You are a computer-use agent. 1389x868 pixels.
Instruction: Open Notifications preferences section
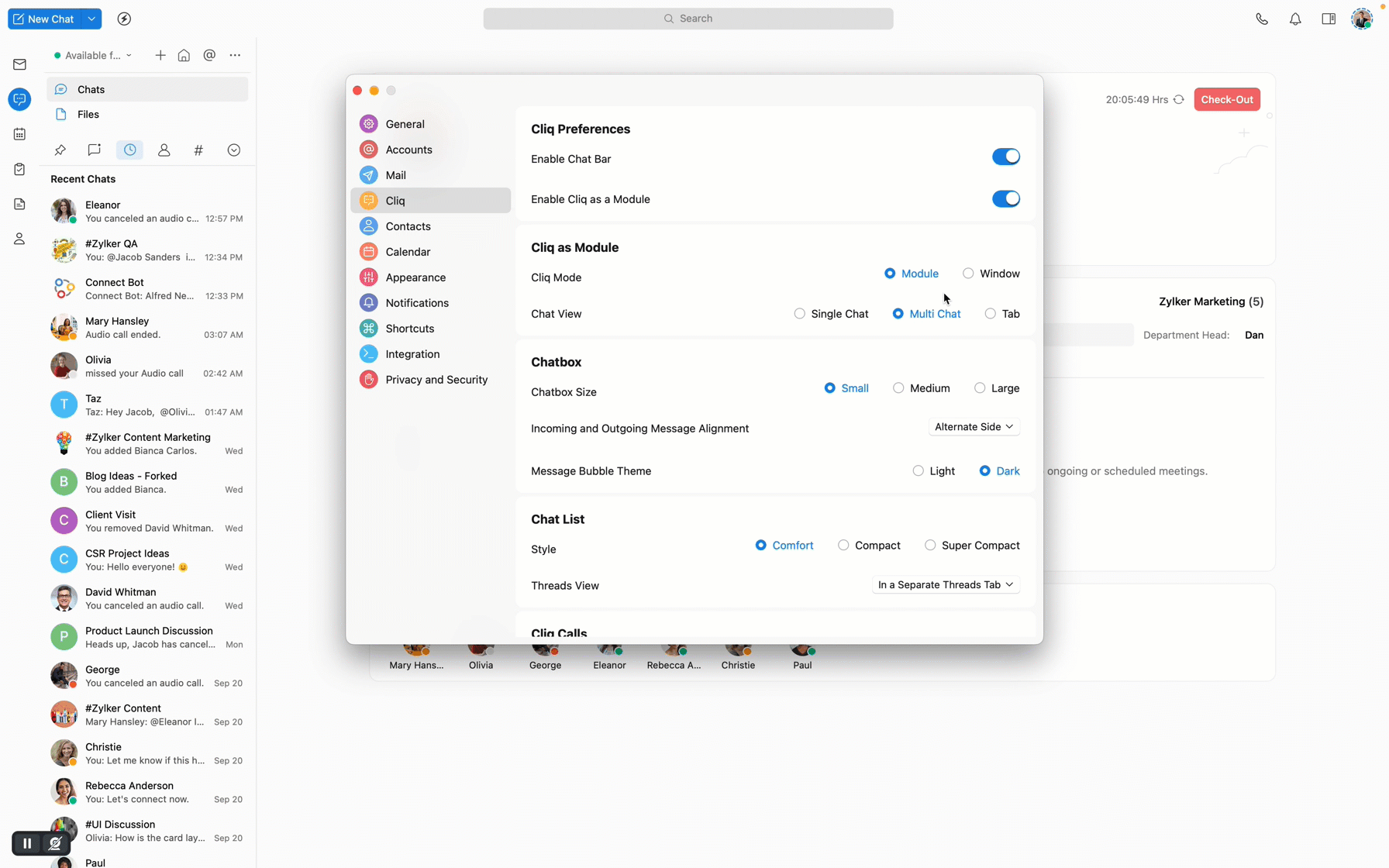pyautogui.click(x=430, y=303)
